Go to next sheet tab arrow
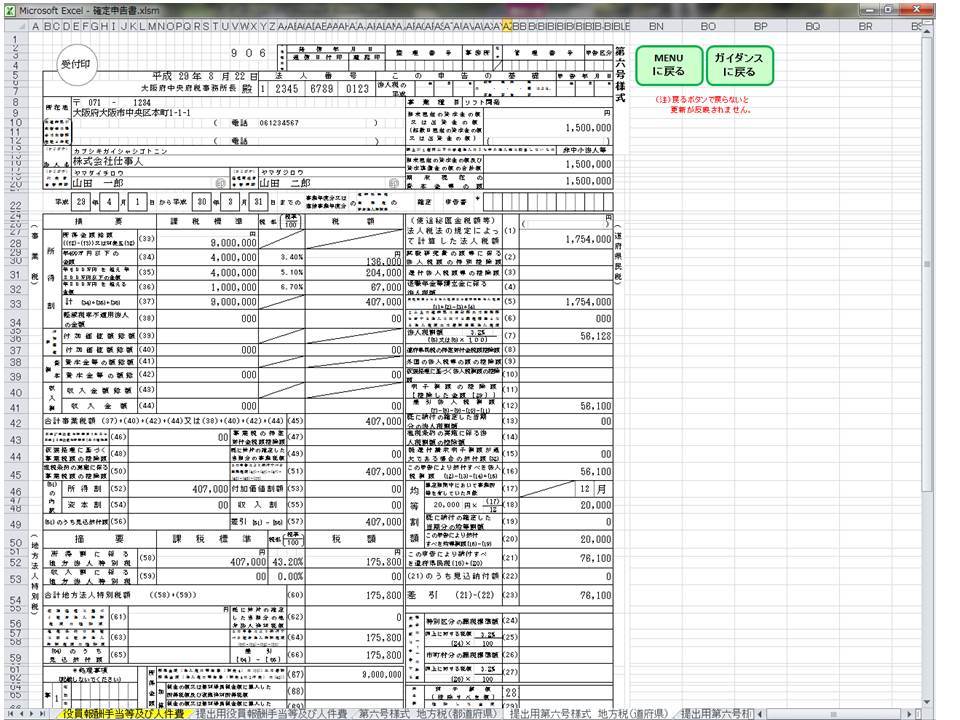Screen dimensions: 960x720 pos(32,713)
